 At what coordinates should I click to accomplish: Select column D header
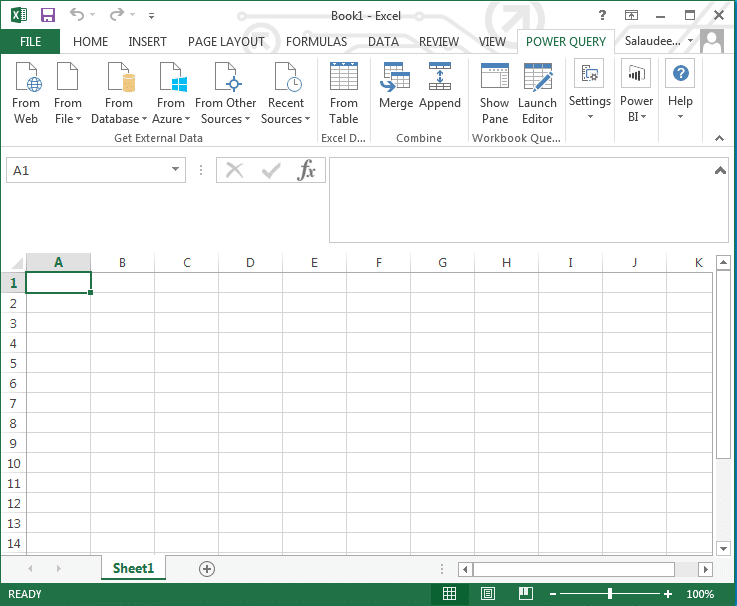250,262
